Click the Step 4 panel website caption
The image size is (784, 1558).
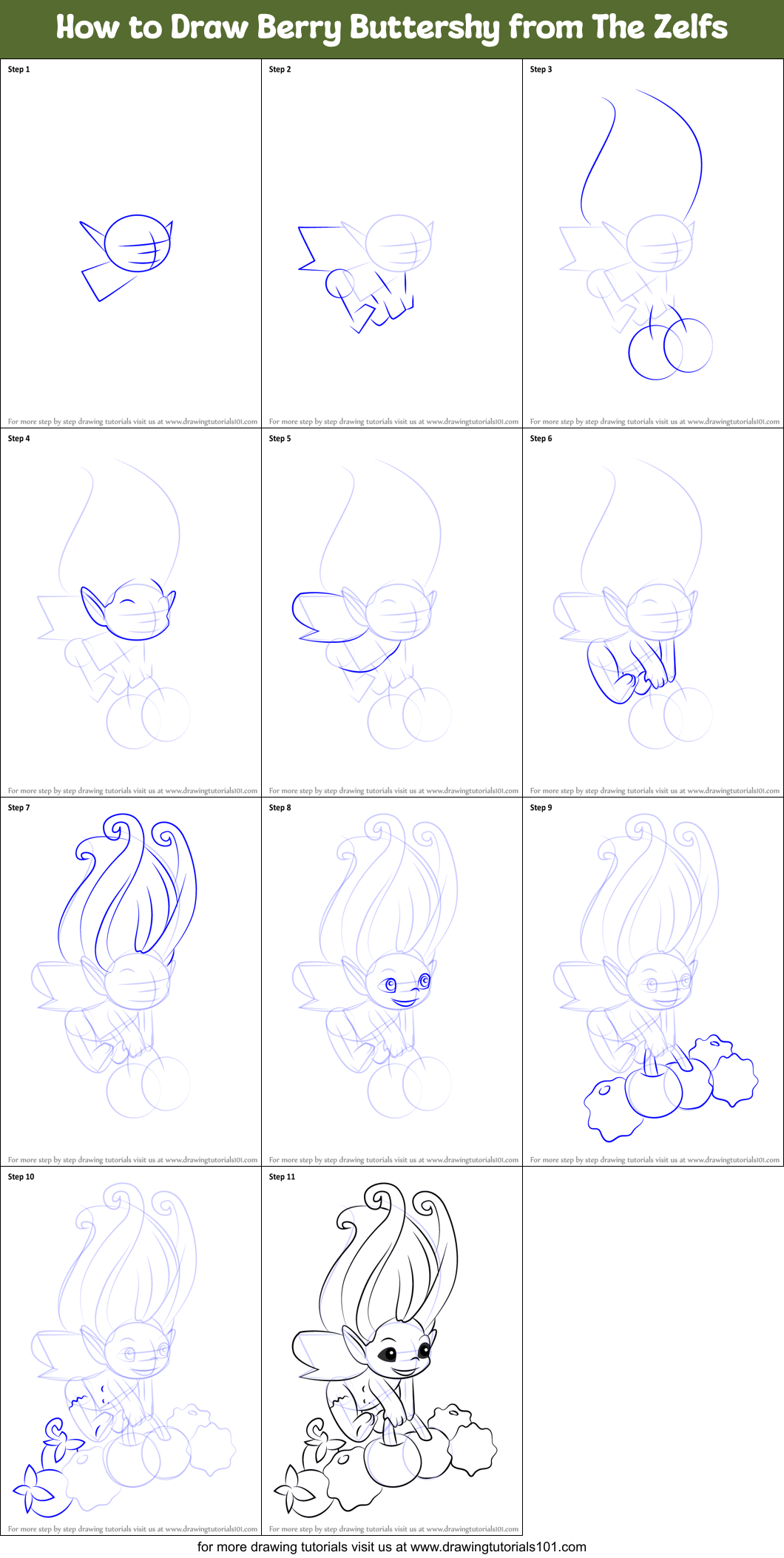[x=133, y=791]
